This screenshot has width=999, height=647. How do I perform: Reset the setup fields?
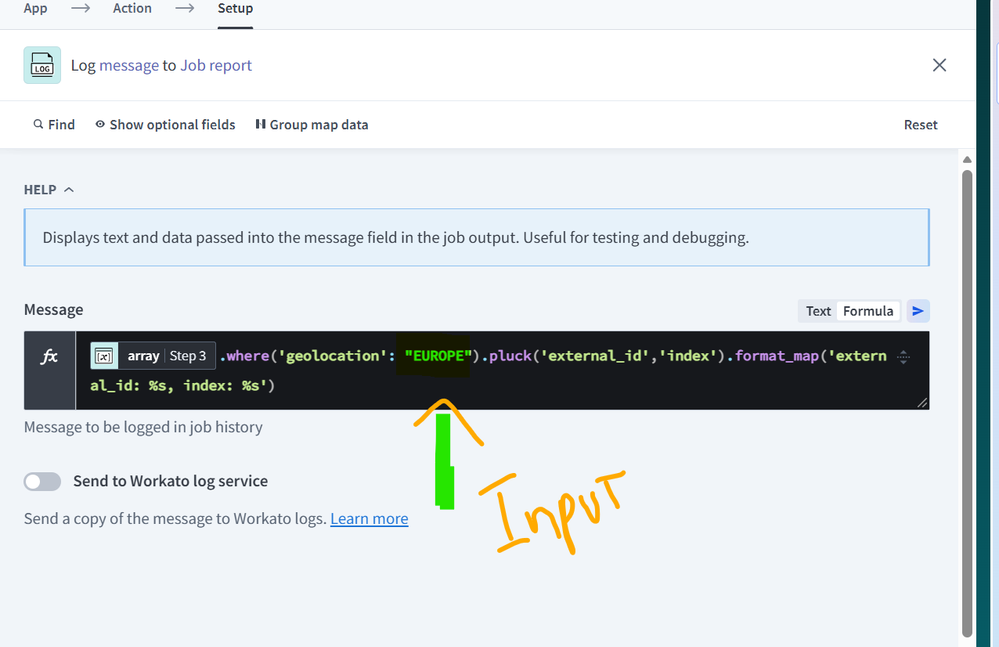click(x=920, y=125)
